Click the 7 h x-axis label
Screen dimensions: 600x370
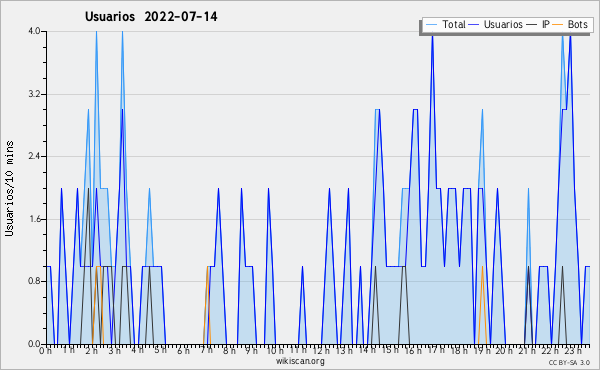click(206, 350)
